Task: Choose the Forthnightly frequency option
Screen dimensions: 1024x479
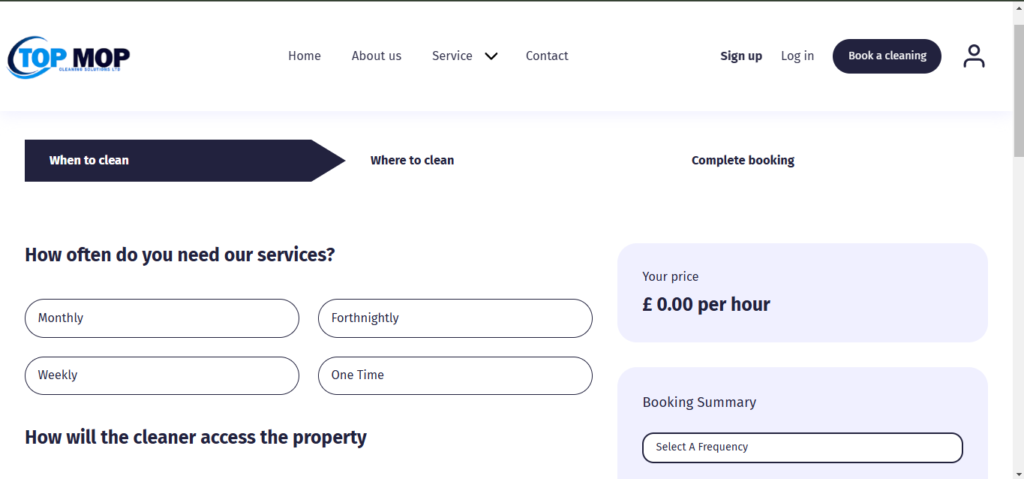Action: [x=455, y=318]
